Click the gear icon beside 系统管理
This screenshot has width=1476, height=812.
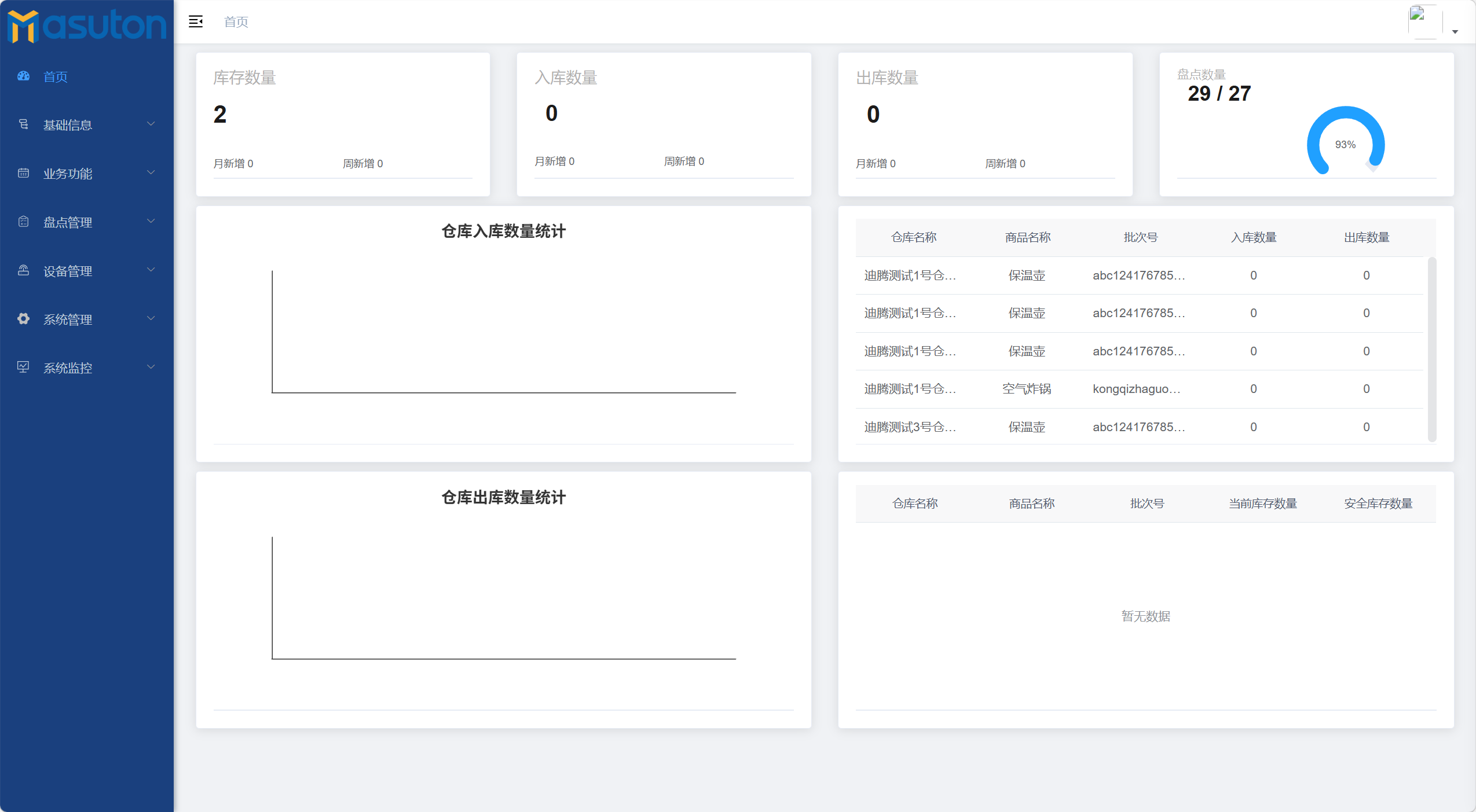23,318
